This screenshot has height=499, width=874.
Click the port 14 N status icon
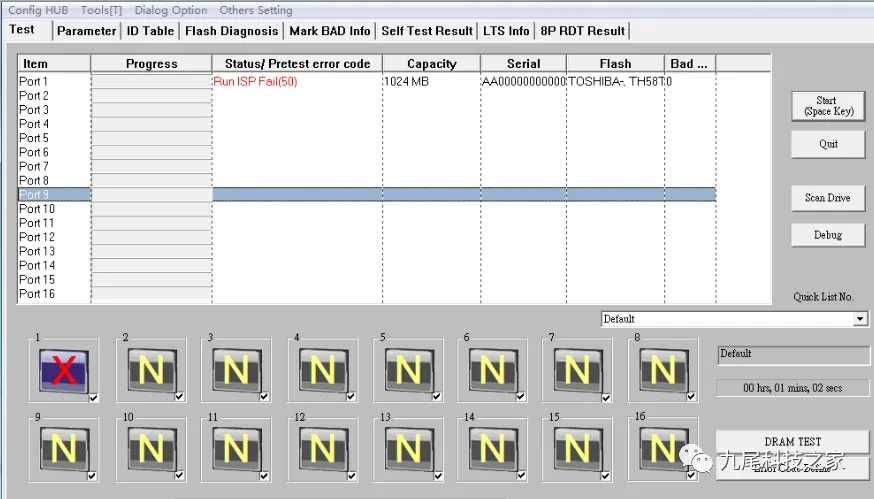coord(492,448)
